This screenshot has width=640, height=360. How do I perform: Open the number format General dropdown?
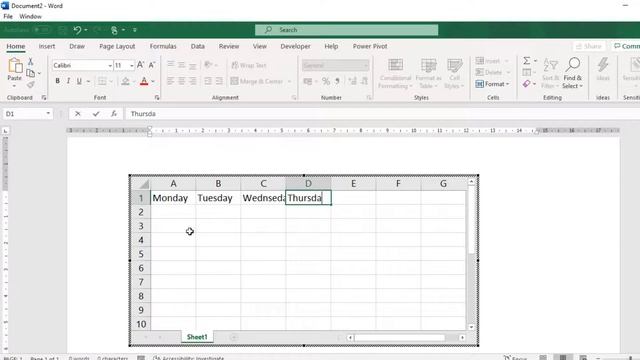365,65
